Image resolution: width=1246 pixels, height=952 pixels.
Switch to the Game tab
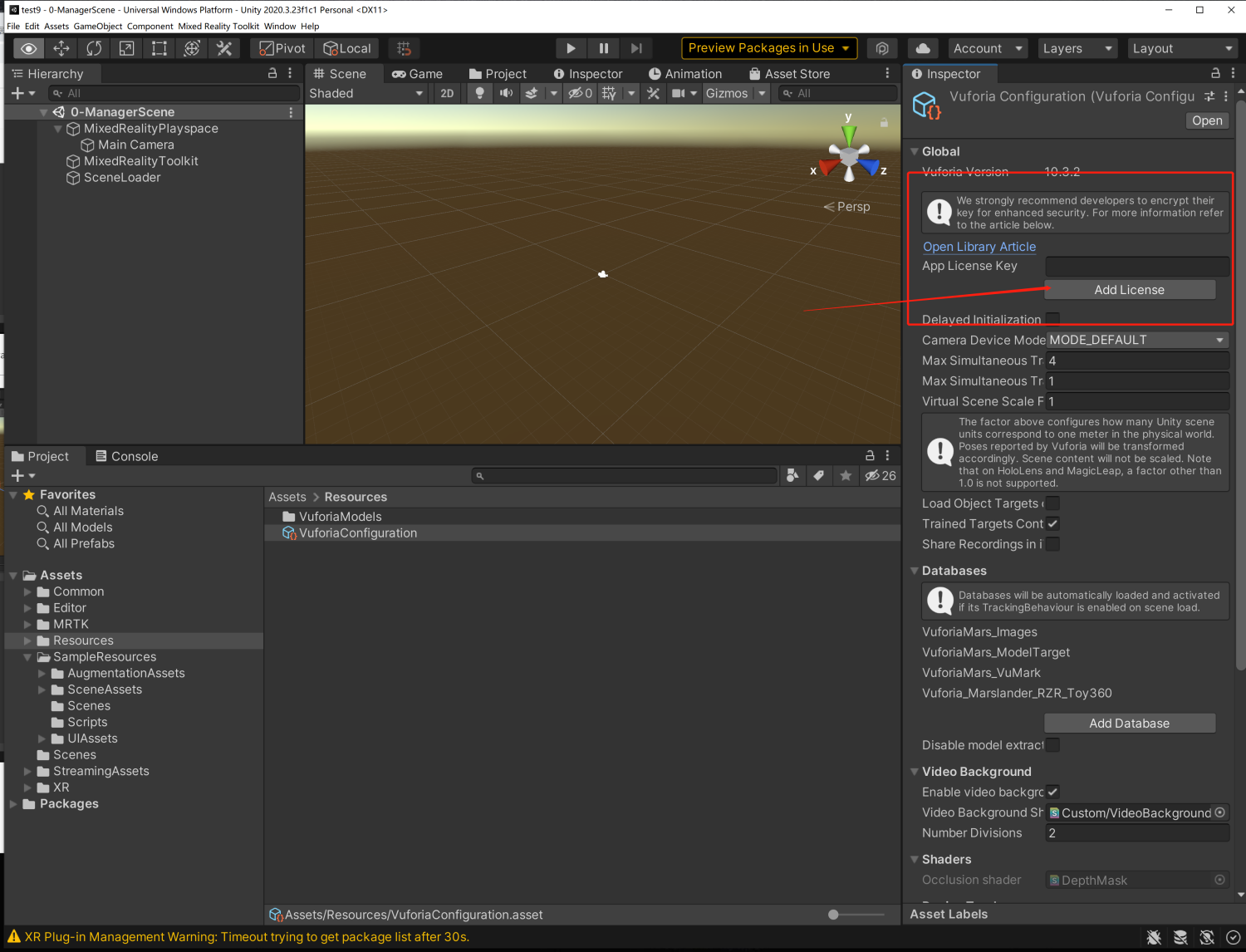(417, 74)
